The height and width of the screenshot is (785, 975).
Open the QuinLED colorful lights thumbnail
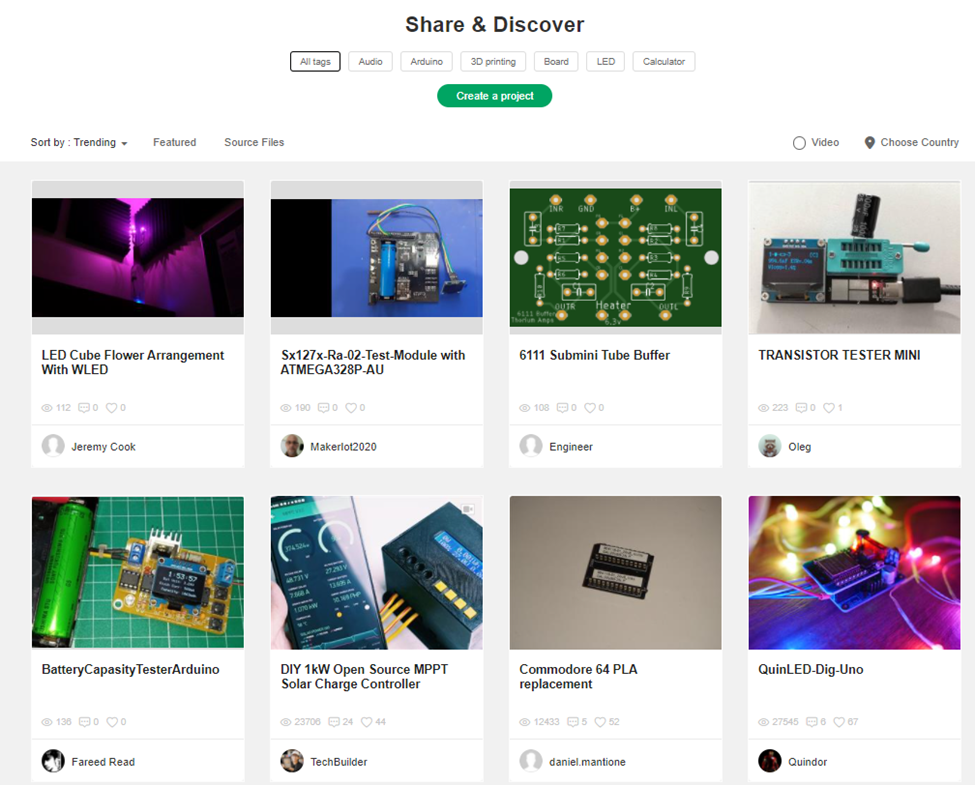click(854, 572)
